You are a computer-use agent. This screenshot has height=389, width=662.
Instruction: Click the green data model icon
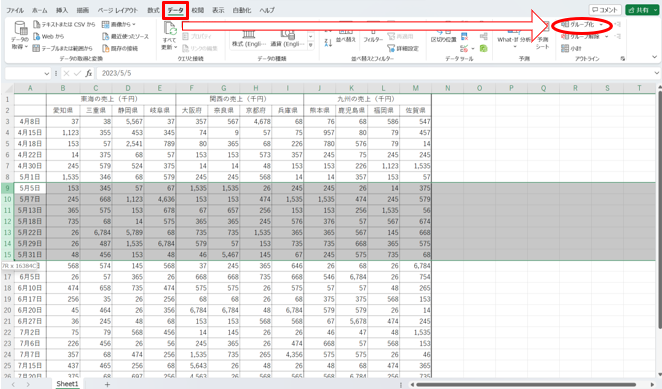(x=483, y=49)
